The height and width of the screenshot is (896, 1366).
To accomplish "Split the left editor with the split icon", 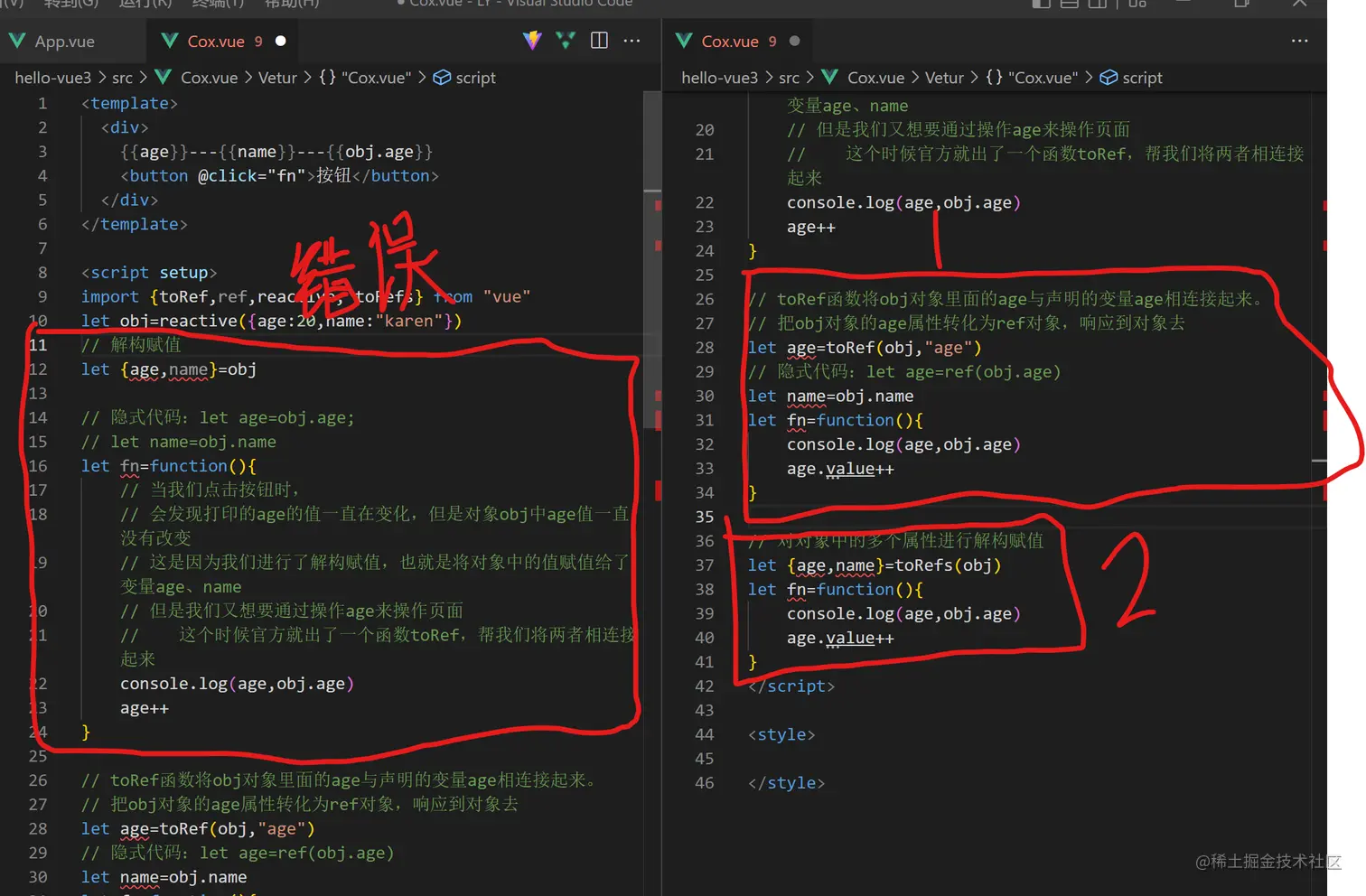I will pyautogui.click(x=599, y=41).
